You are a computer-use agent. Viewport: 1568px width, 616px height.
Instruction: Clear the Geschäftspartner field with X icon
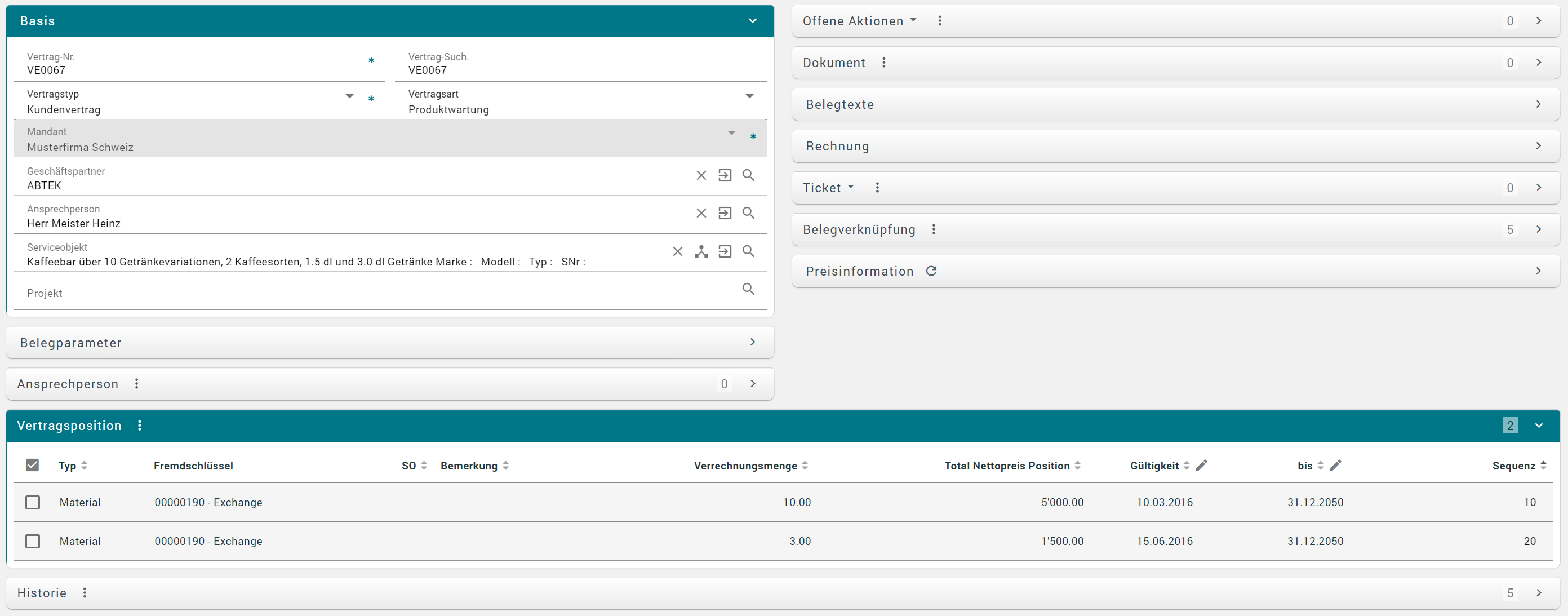click(x=701, y=175)
